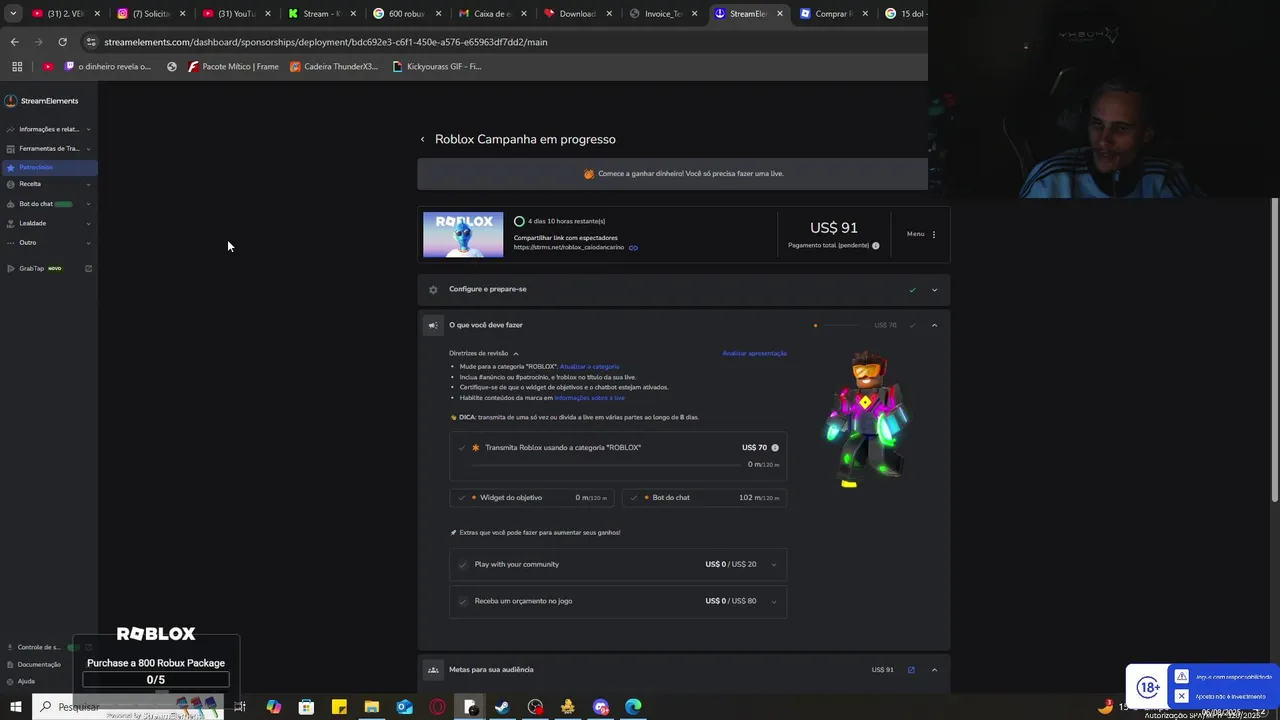Open the three-dot Menu for the campaign

(x=934, y=234)
